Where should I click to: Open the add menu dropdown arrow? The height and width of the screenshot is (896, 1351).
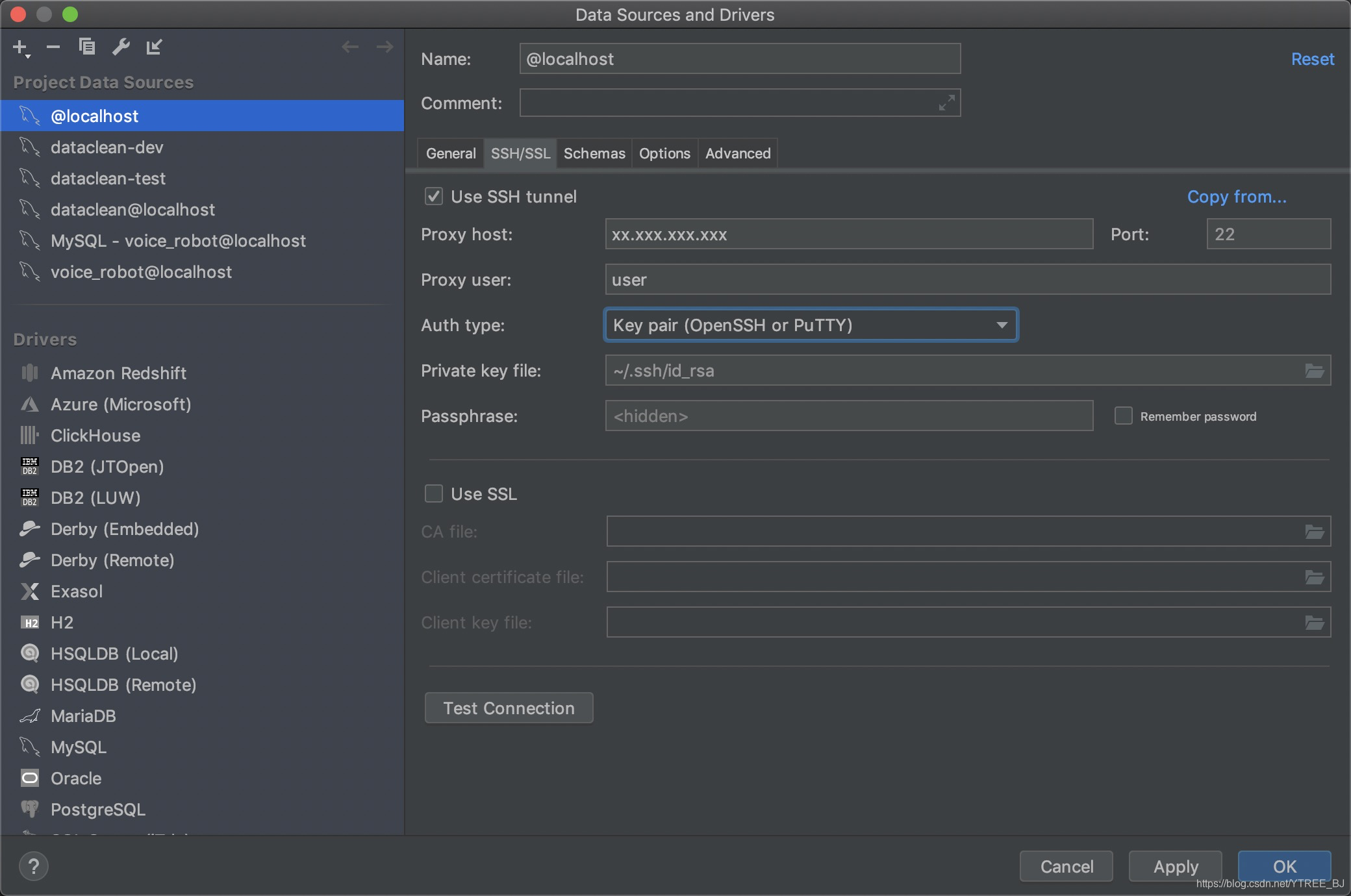[28, 57]
